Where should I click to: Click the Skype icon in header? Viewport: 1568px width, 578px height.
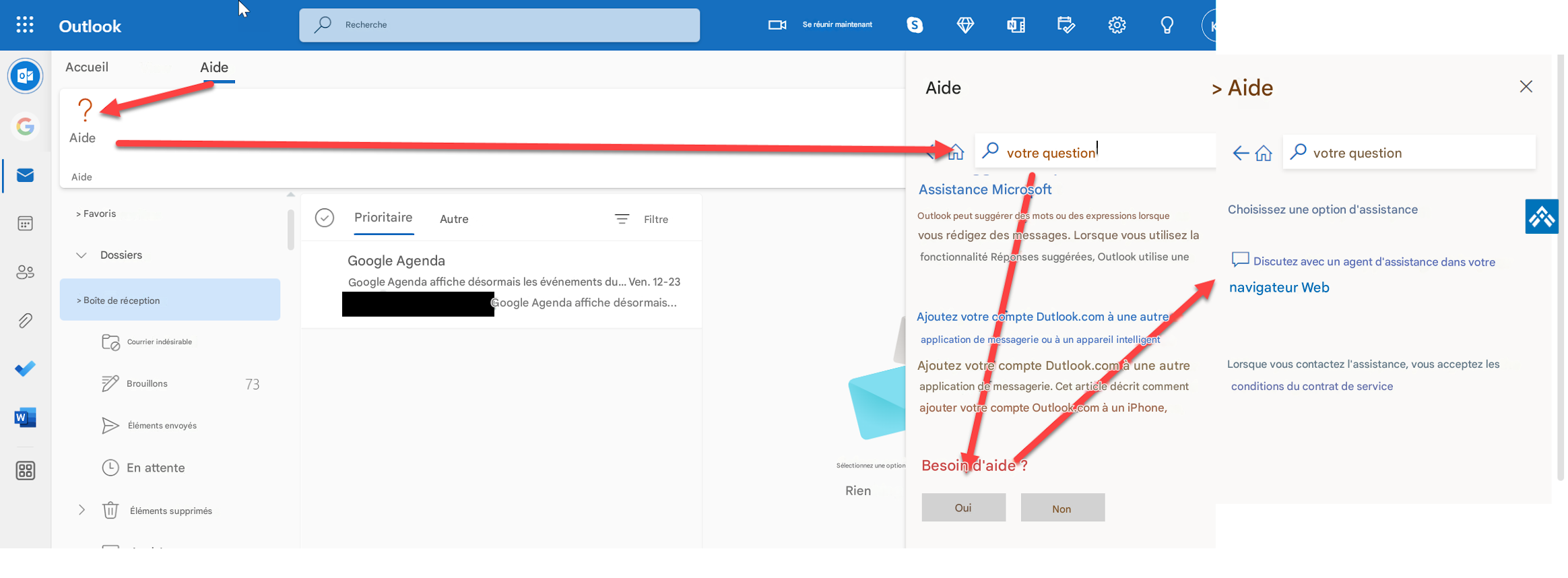[x=915, y=25]
